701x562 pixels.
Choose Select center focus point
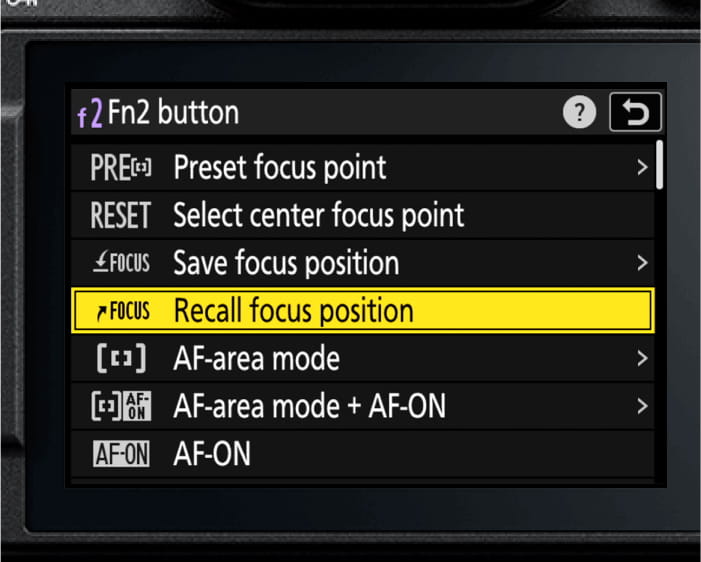point(318,215)
